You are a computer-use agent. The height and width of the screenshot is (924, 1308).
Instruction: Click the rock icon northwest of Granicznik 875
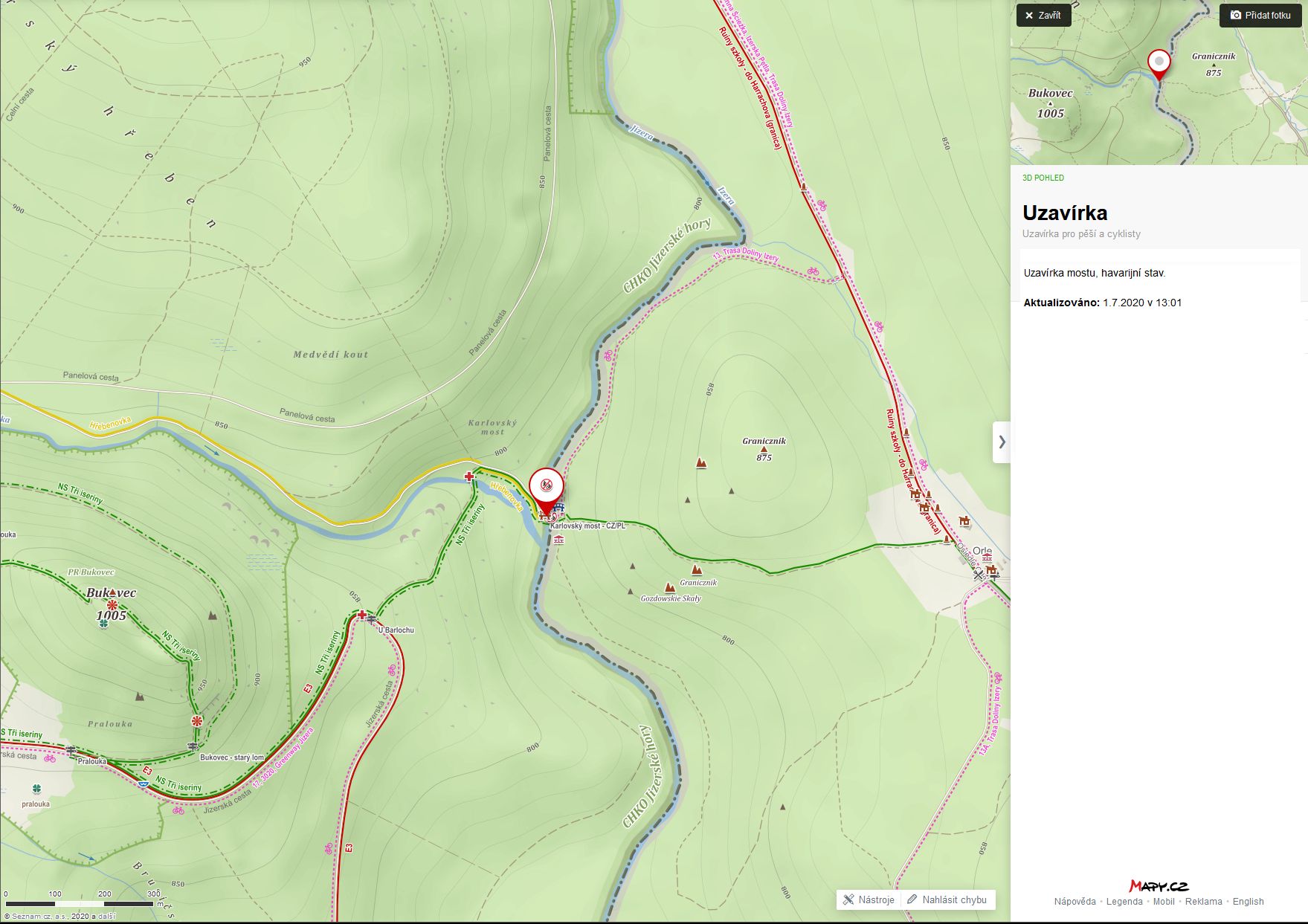point(700,463)
